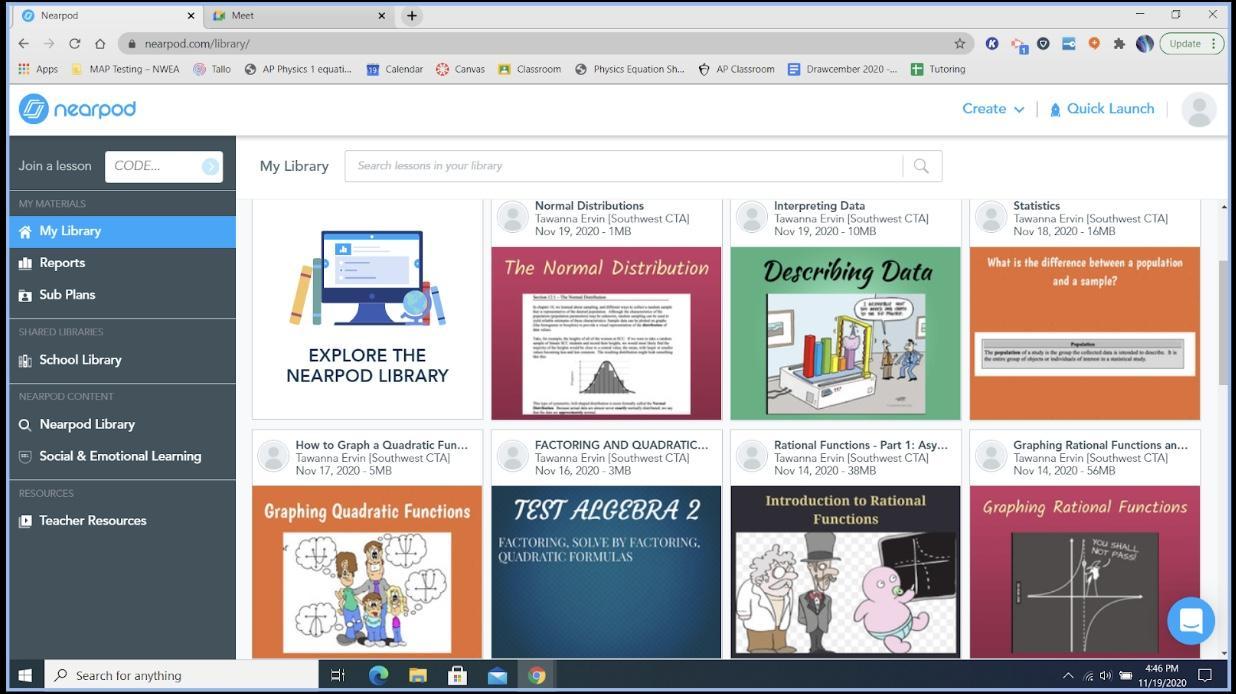The width and height of the screenshot is (1236, 694).
Task: Click the volume icon in system tray
Action: point(1105,675)
